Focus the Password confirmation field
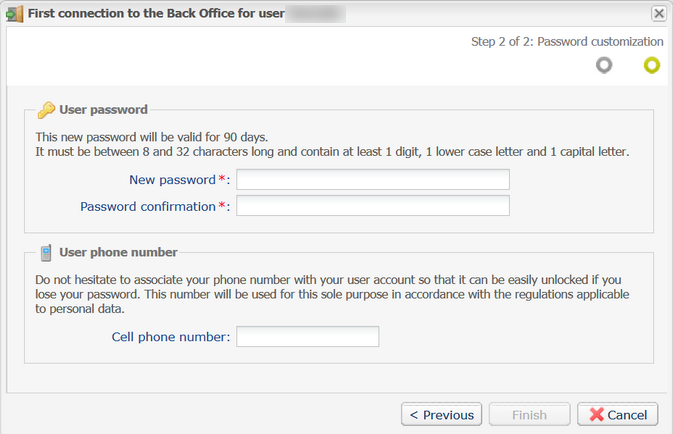This screenshot has height=434, width=673. pos(373,206)
